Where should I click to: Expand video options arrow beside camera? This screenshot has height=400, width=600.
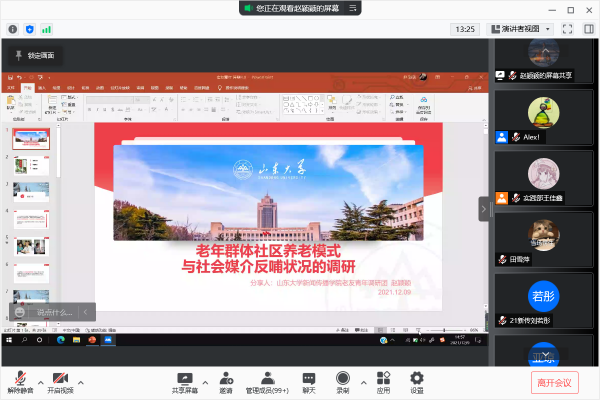pos(81,383)
